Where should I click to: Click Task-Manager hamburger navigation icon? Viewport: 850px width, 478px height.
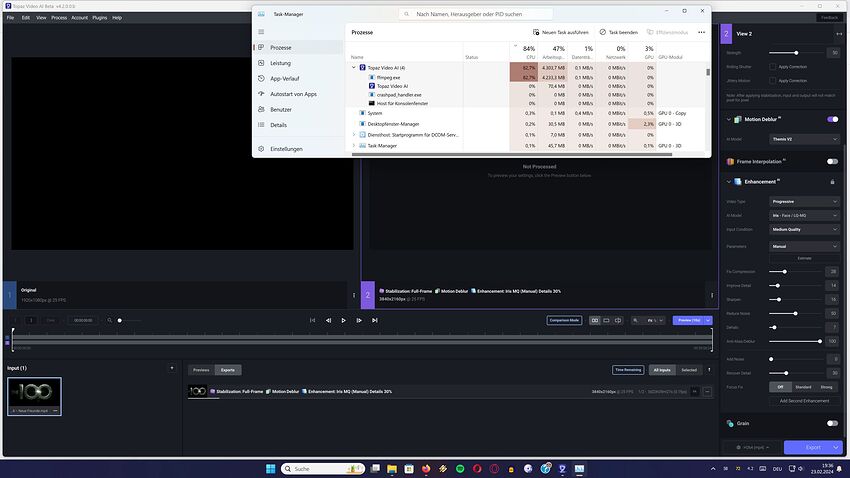(261, 32)
